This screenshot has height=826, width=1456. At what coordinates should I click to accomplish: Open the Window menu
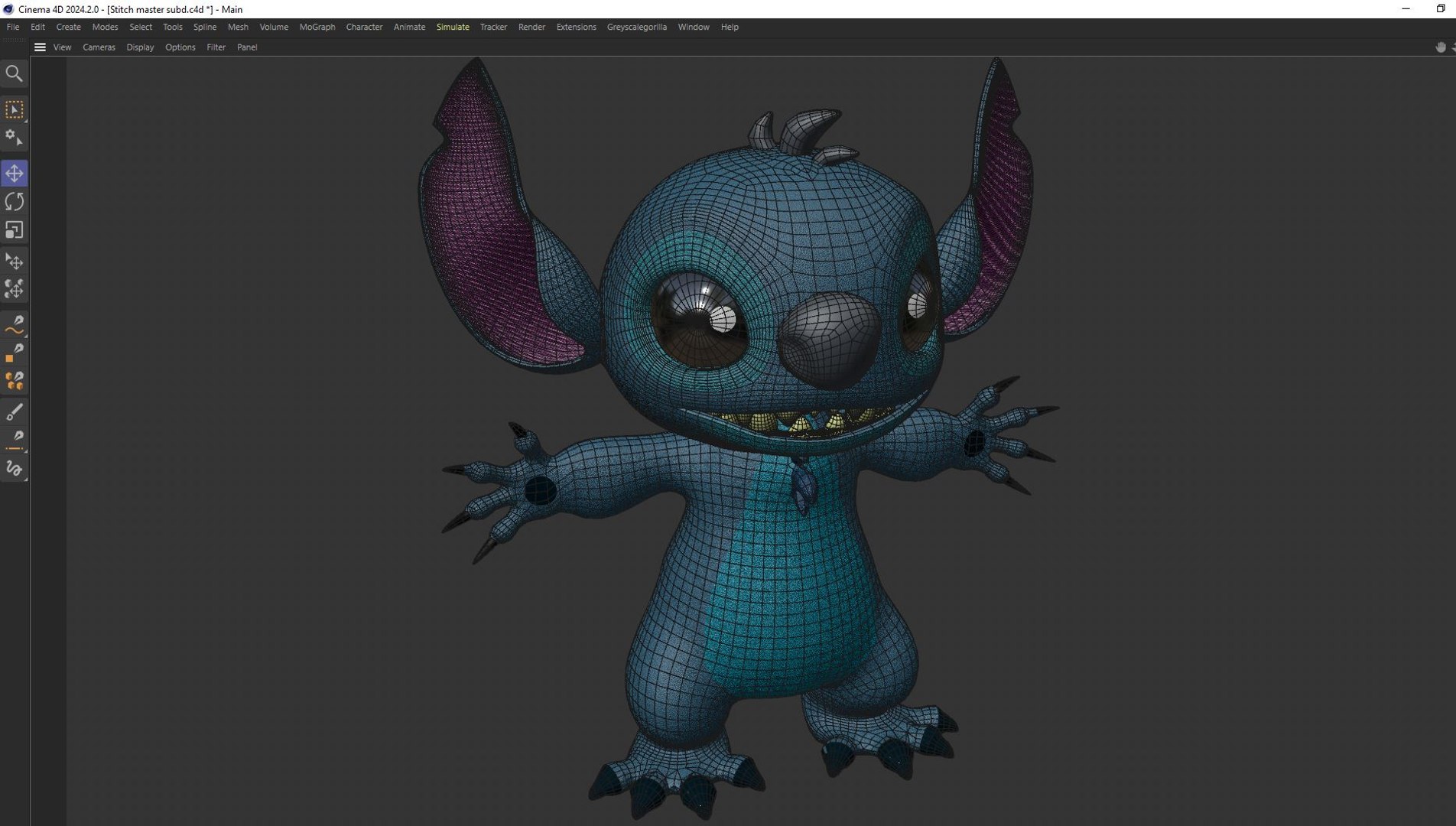pos(694,27)
